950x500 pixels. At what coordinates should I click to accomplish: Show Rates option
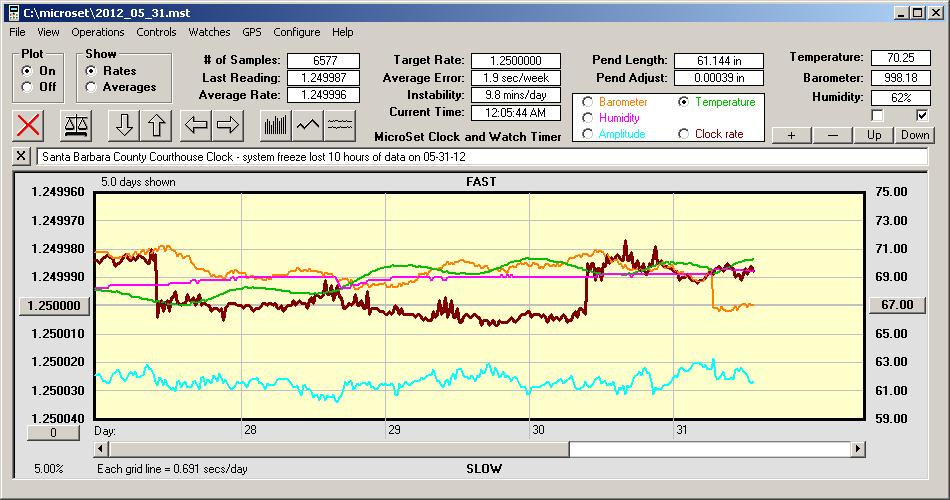coord(91,71)
